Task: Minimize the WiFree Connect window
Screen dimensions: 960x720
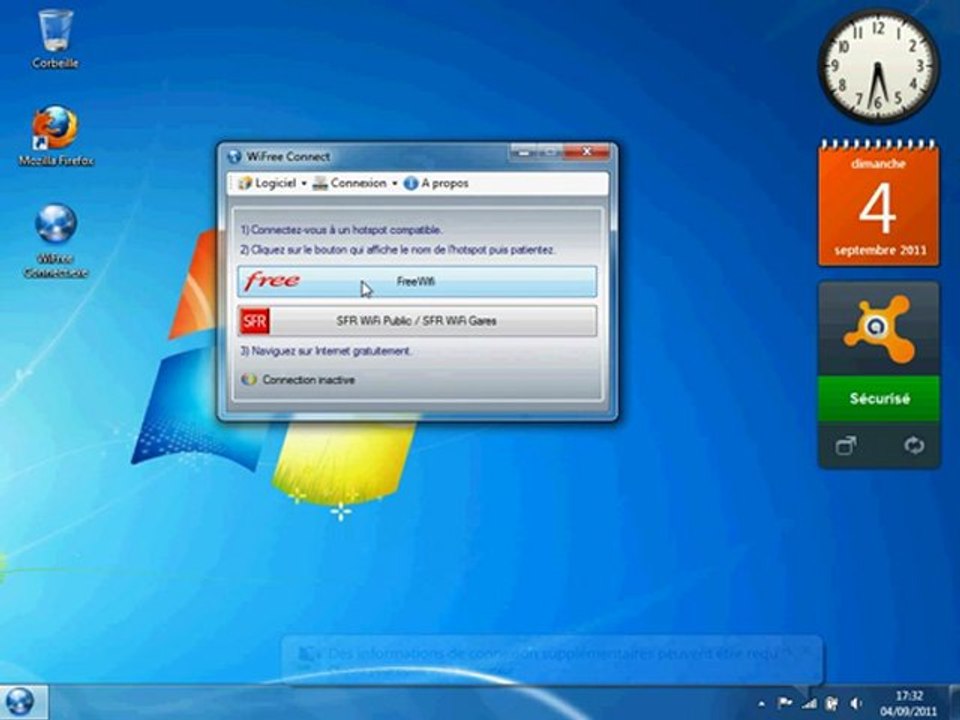Action: [522, 152]
